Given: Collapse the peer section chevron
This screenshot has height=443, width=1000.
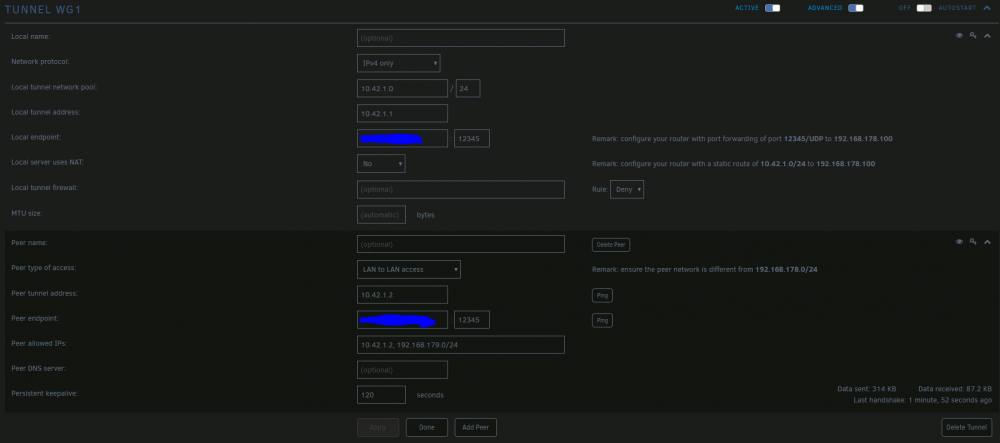Looking at the screenshot, I should point(987,242).
